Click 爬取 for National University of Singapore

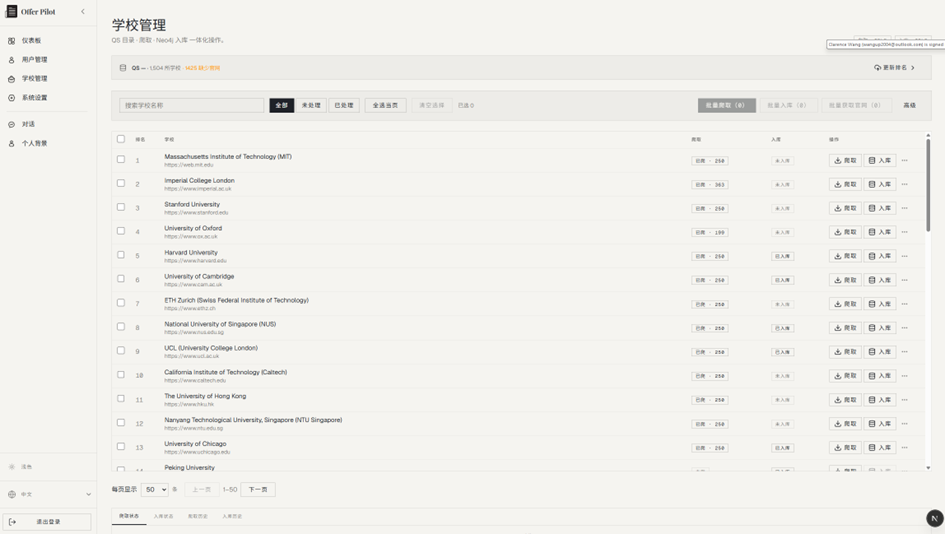tap(845, 328)
